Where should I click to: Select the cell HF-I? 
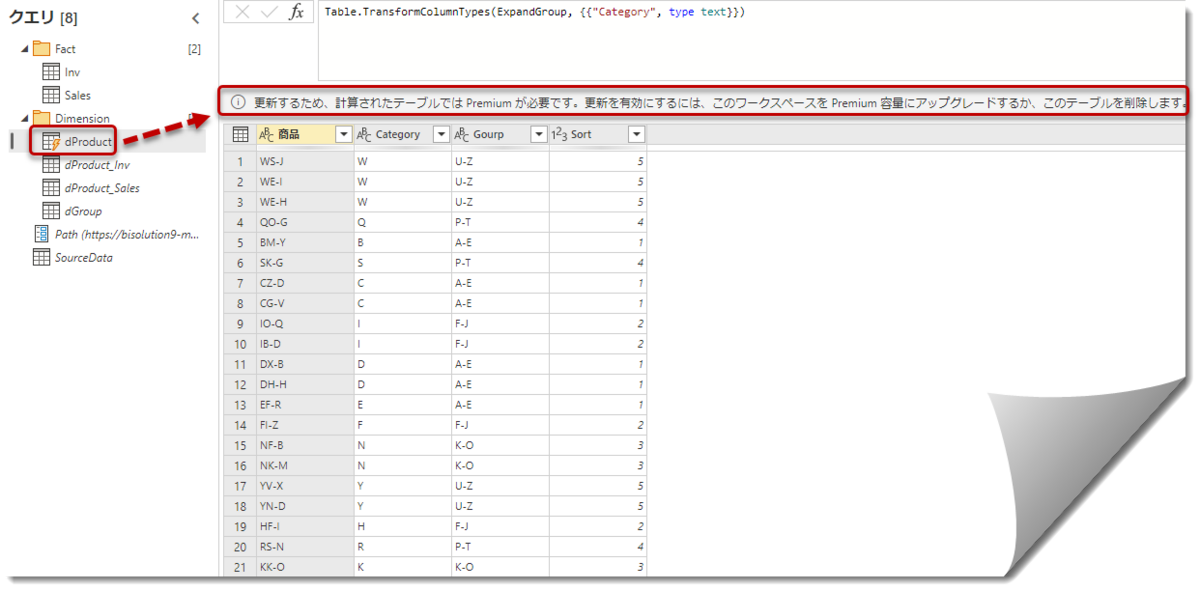click(304, 526)
